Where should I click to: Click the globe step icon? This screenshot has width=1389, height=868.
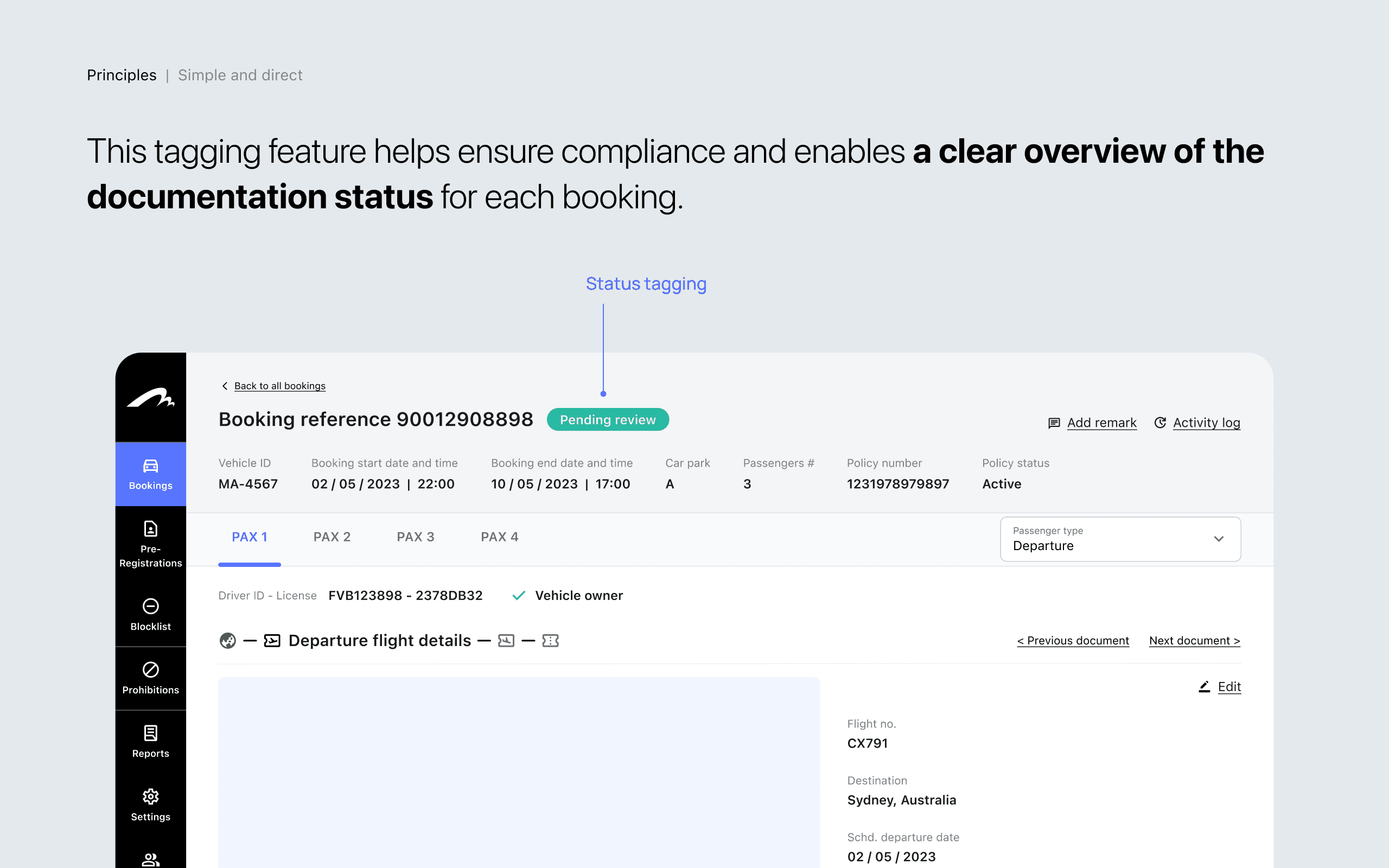(228, 641)
